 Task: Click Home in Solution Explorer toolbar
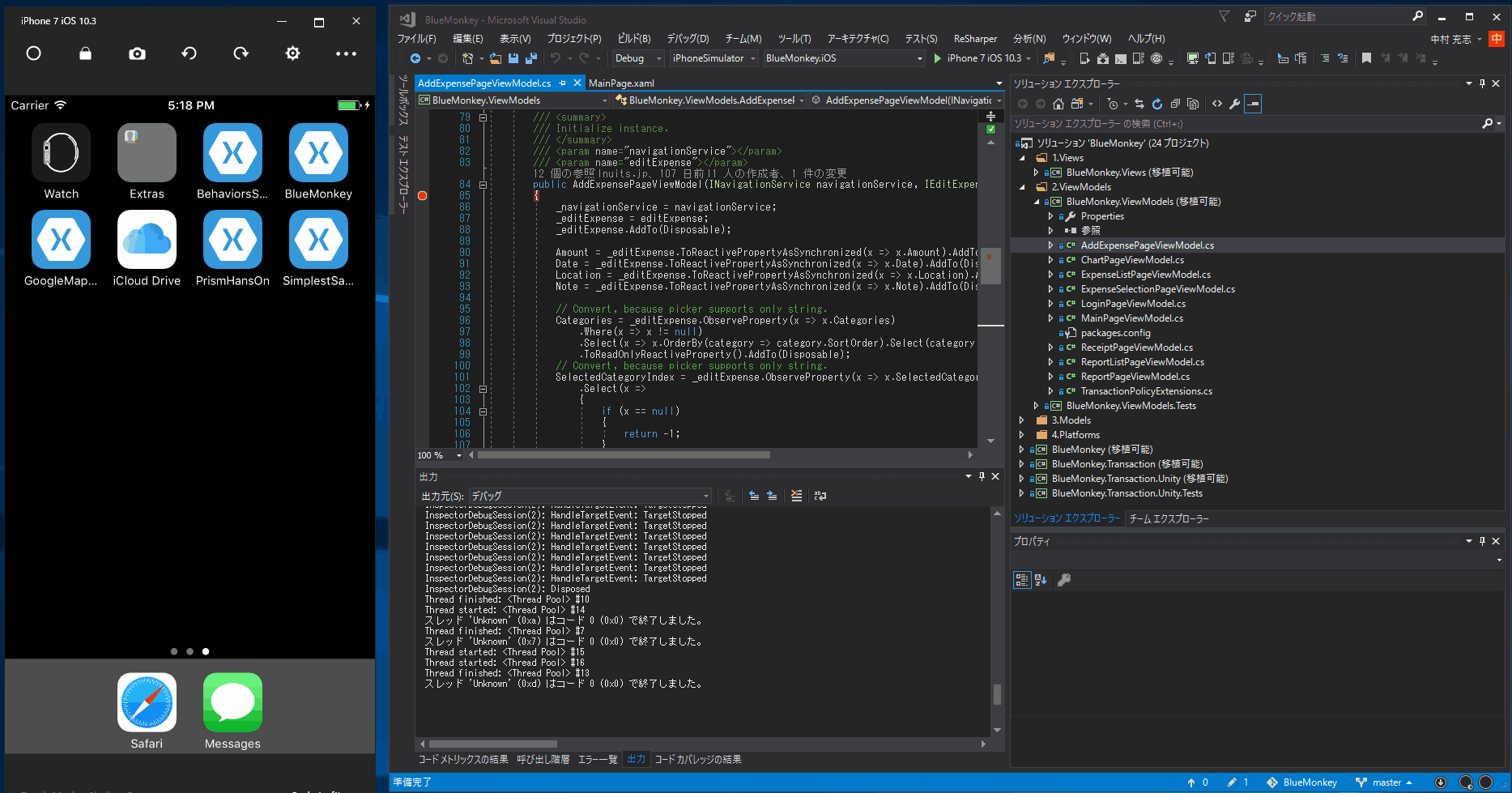1058,104
